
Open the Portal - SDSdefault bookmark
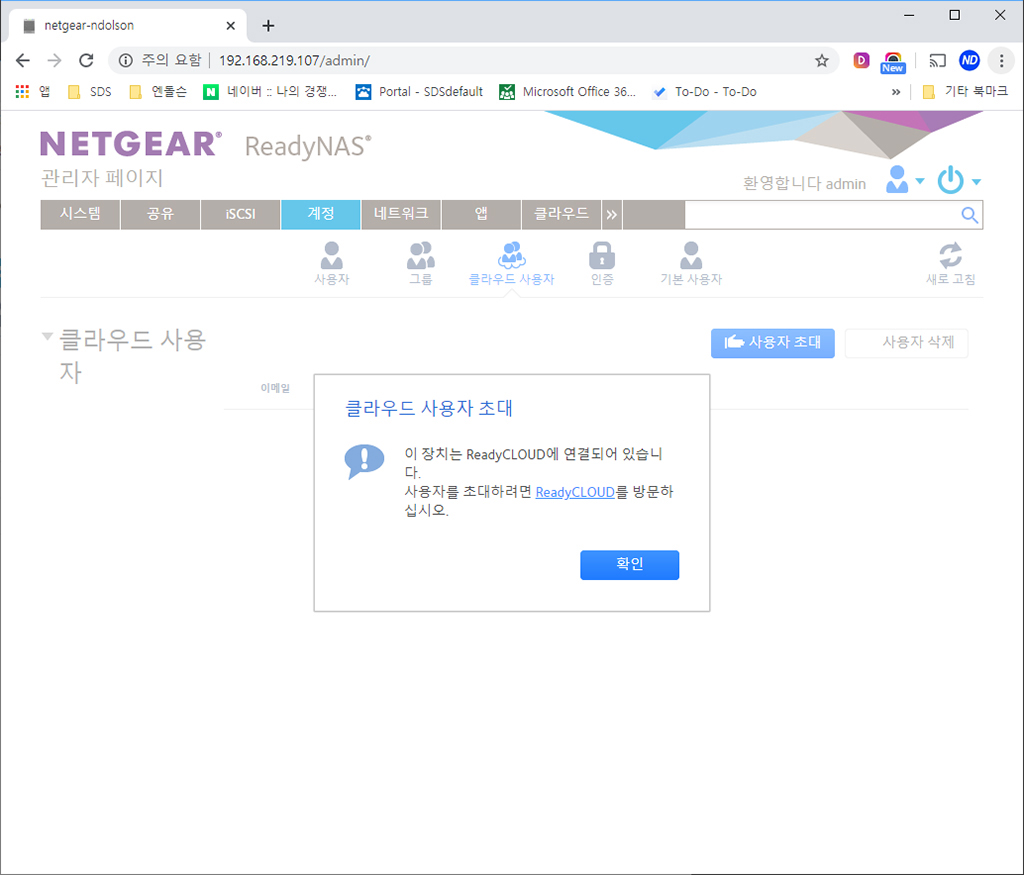point(419,91)
